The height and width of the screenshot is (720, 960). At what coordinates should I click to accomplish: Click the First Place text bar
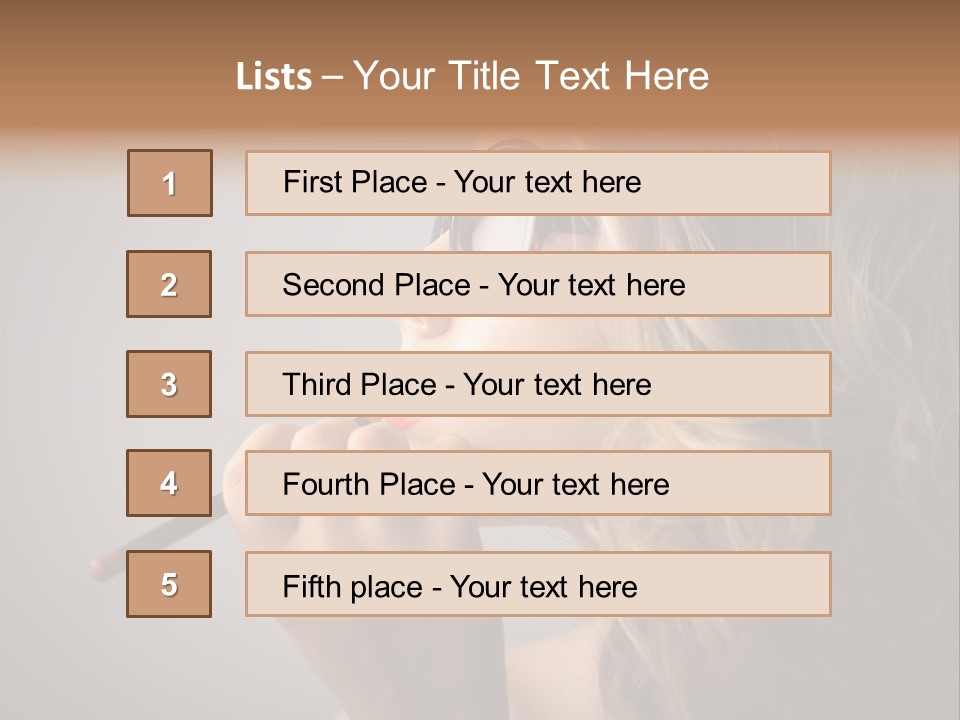point(538,183)
